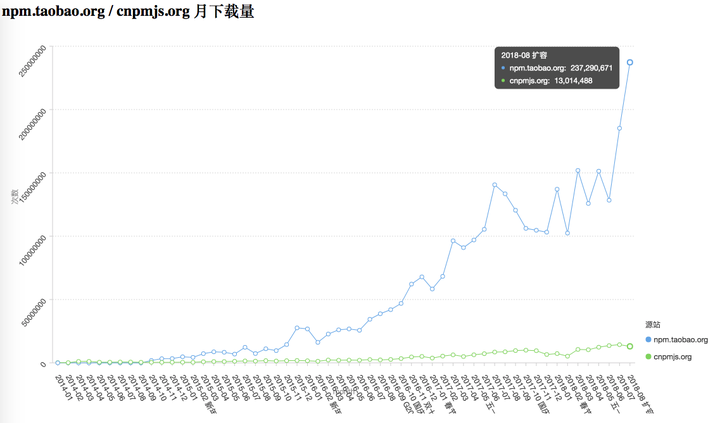720x423 pixels.
Task: Click x-axis label 2014-01
Action: tap(63, 388)
